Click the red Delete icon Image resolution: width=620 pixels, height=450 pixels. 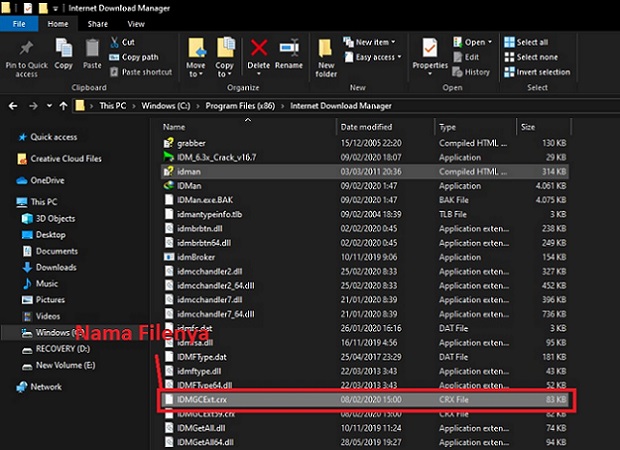pos(258,52)
